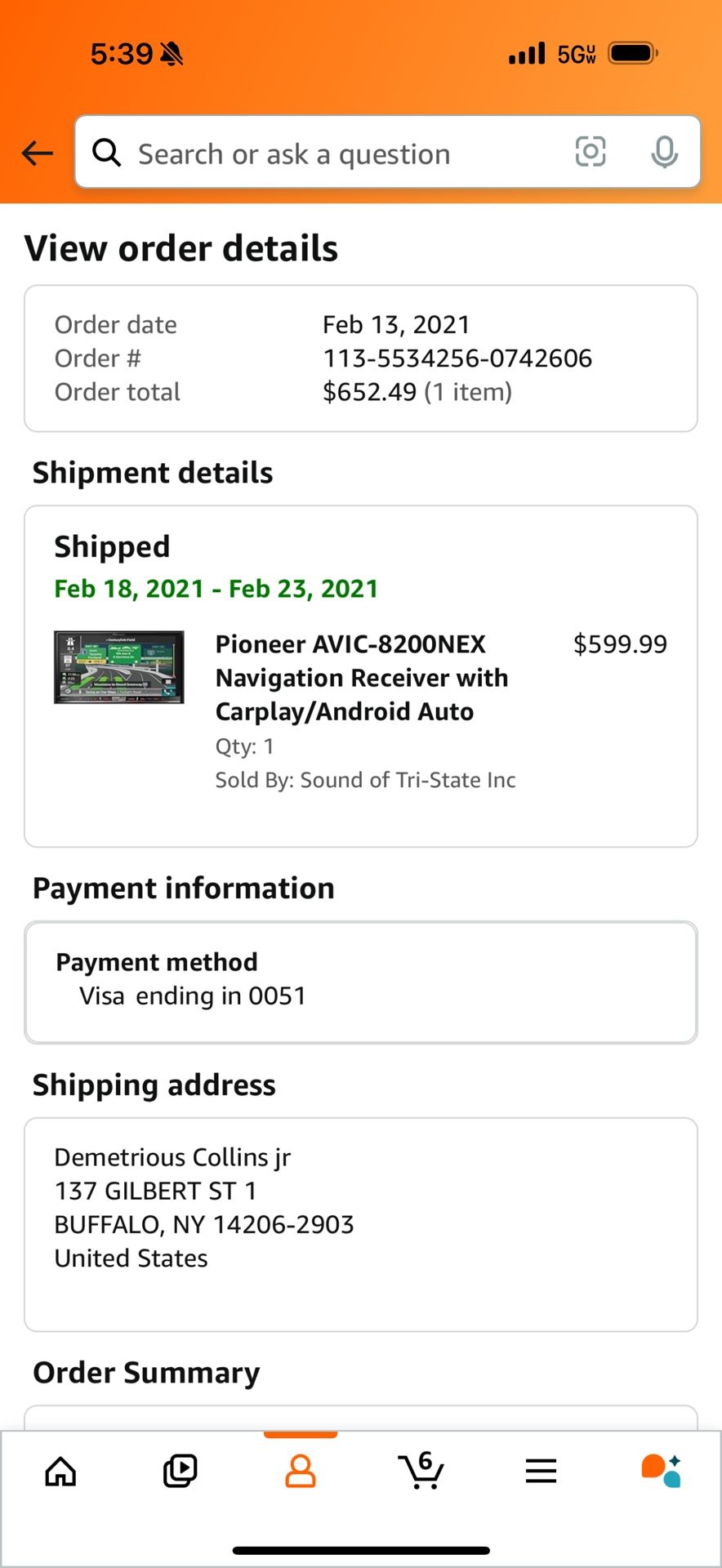Go to Home tab in bottom bar

[x=60, y=1471]
